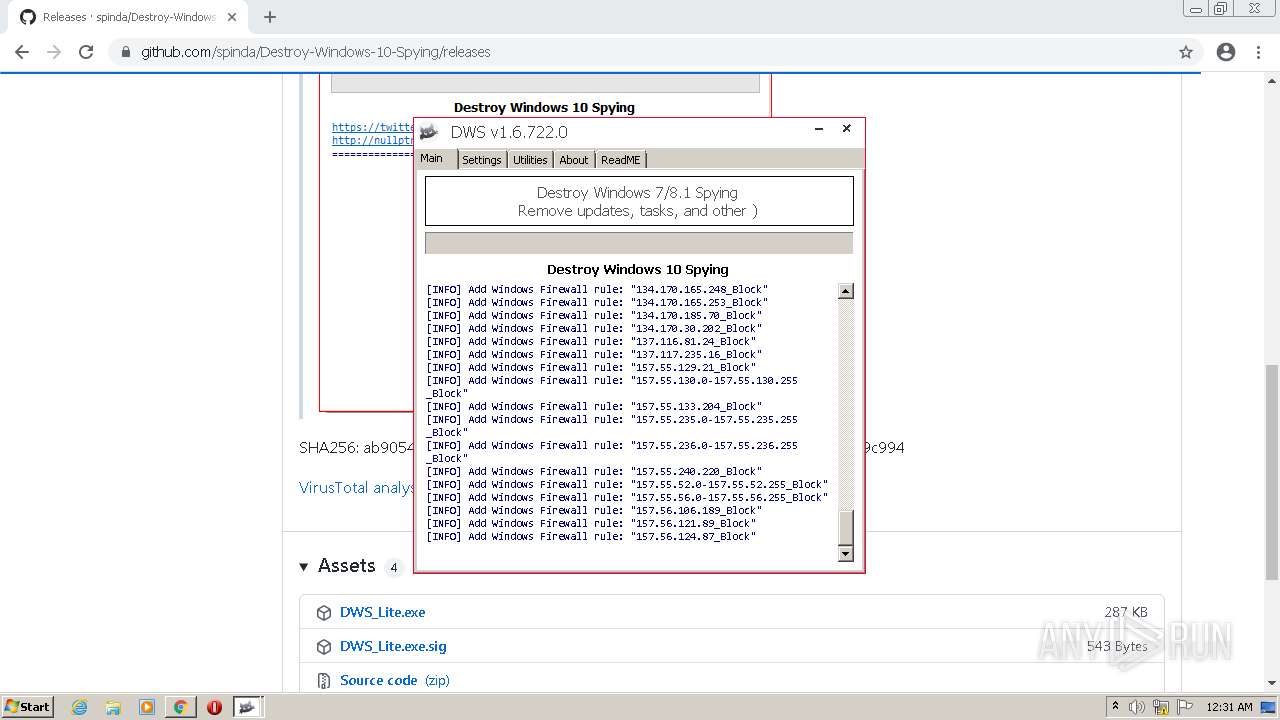
Task: Open the About tab in DWS
Action: pyautogui.click(x=574, y=160)
